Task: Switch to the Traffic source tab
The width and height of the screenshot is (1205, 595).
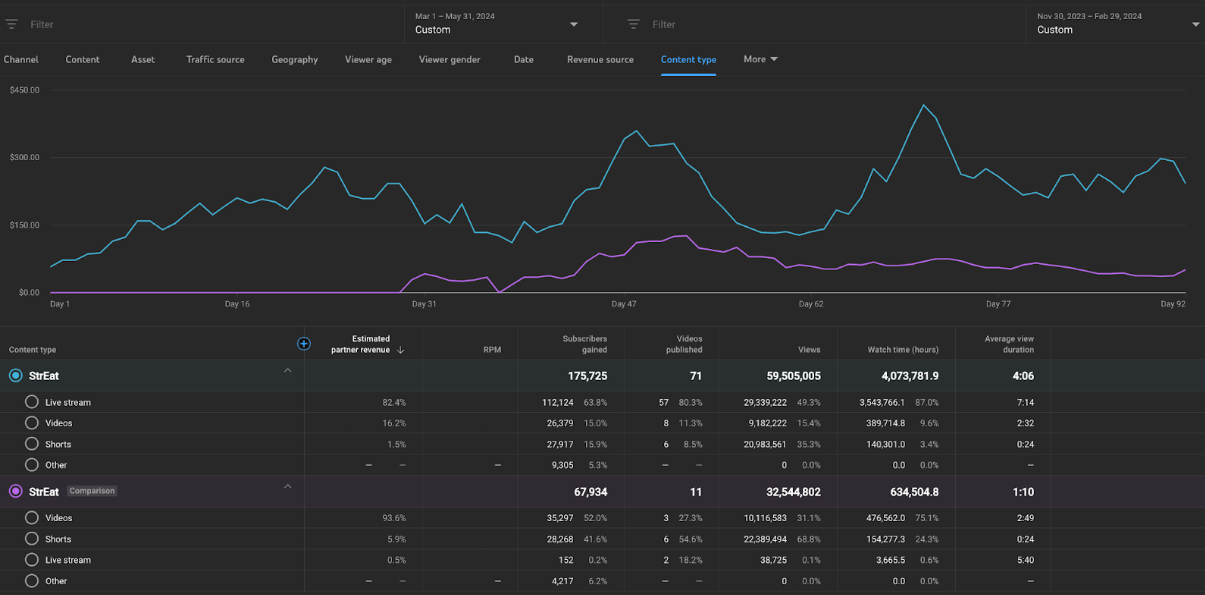Action: (x=215, y=59)
